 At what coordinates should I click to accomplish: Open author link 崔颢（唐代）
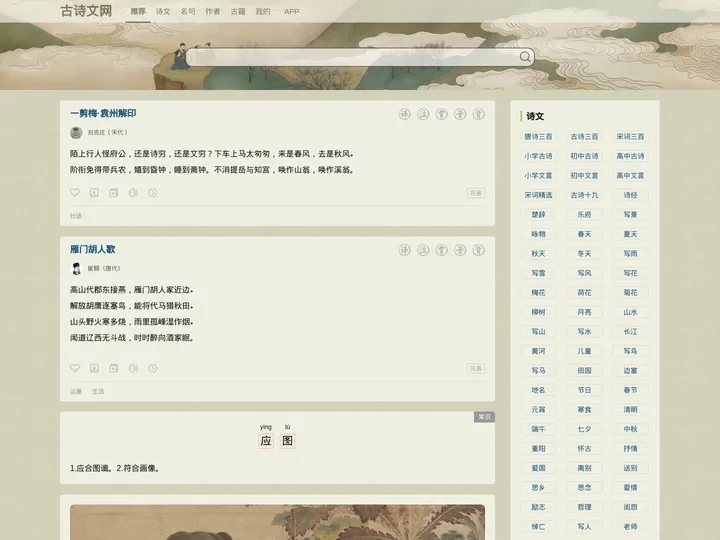104,268
